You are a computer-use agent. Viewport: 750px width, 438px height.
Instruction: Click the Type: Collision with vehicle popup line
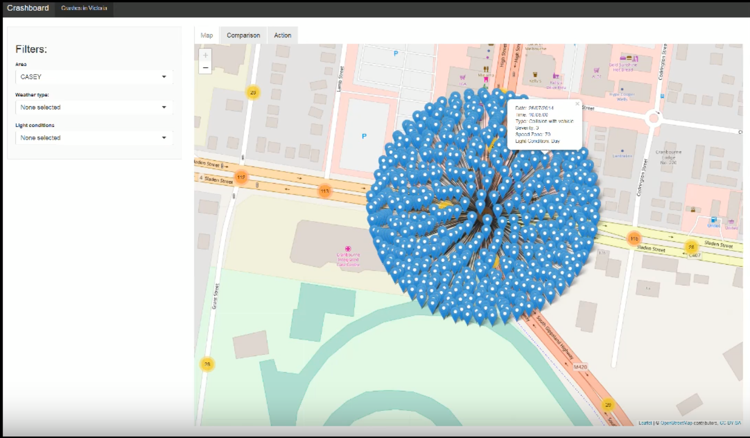click(x=544, y=121)
